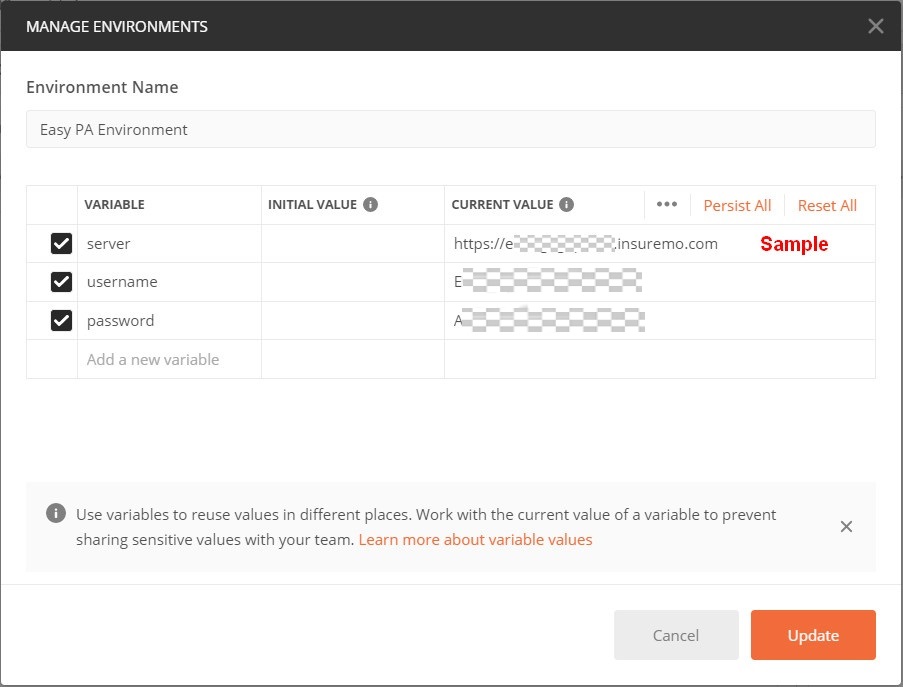Viewport: 903px width, 687px height.
Task: Click the Update button
Action: click(813, 635)
